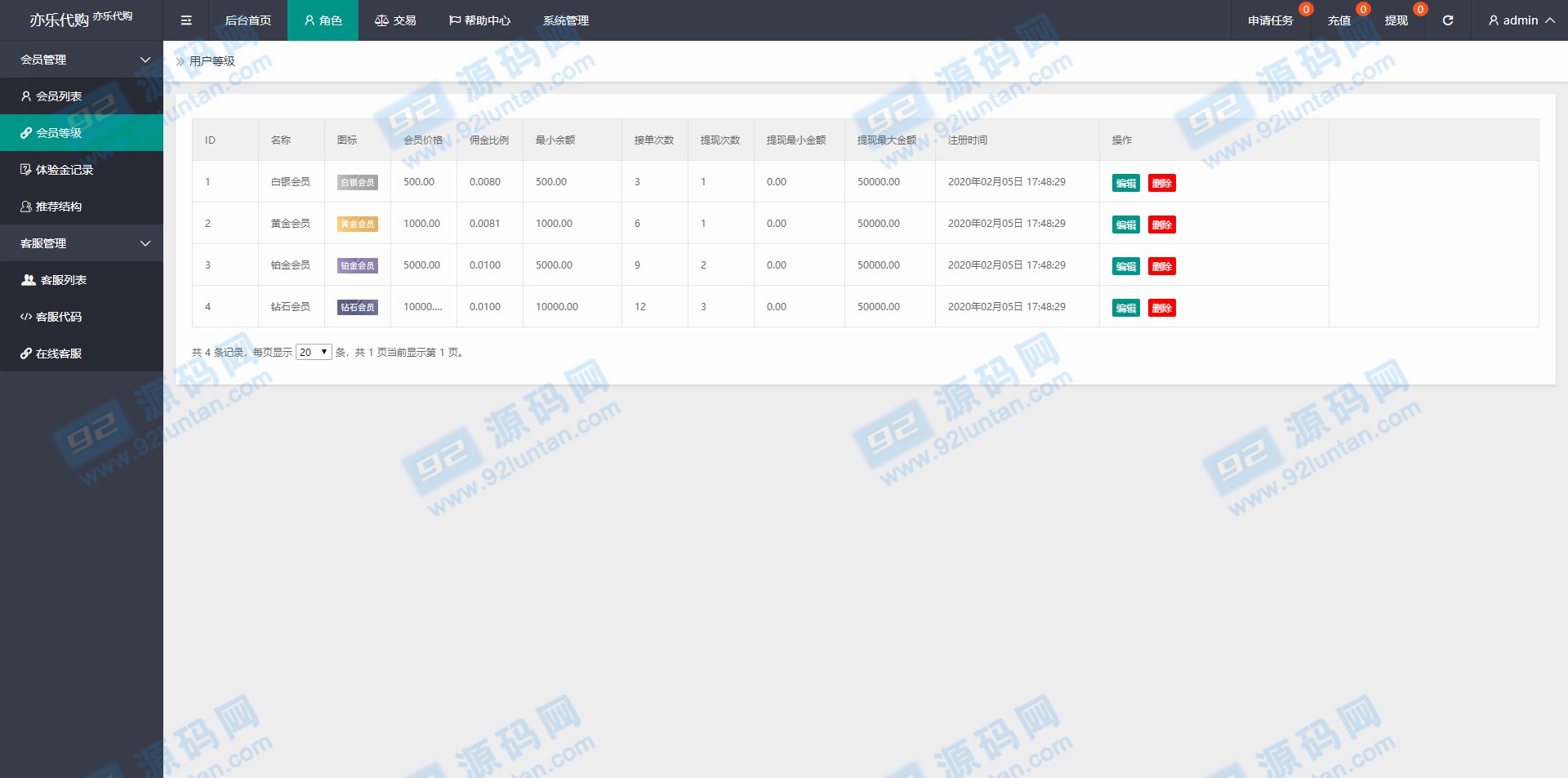Screen dimensions: 1568x778
Task: Delete the 黄金会员 row
Action: point(1162,225)
